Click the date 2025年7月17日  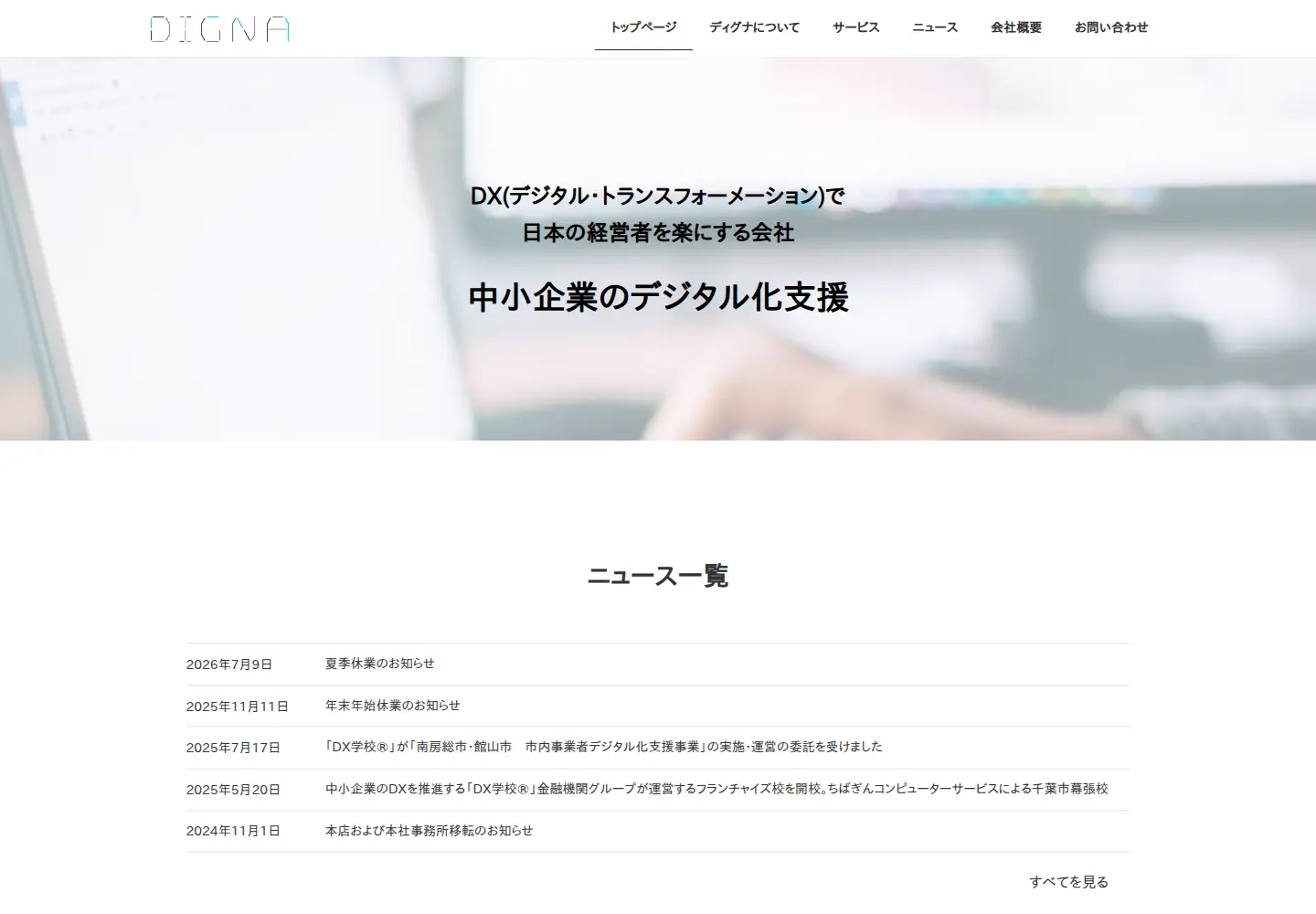[233, 748]
